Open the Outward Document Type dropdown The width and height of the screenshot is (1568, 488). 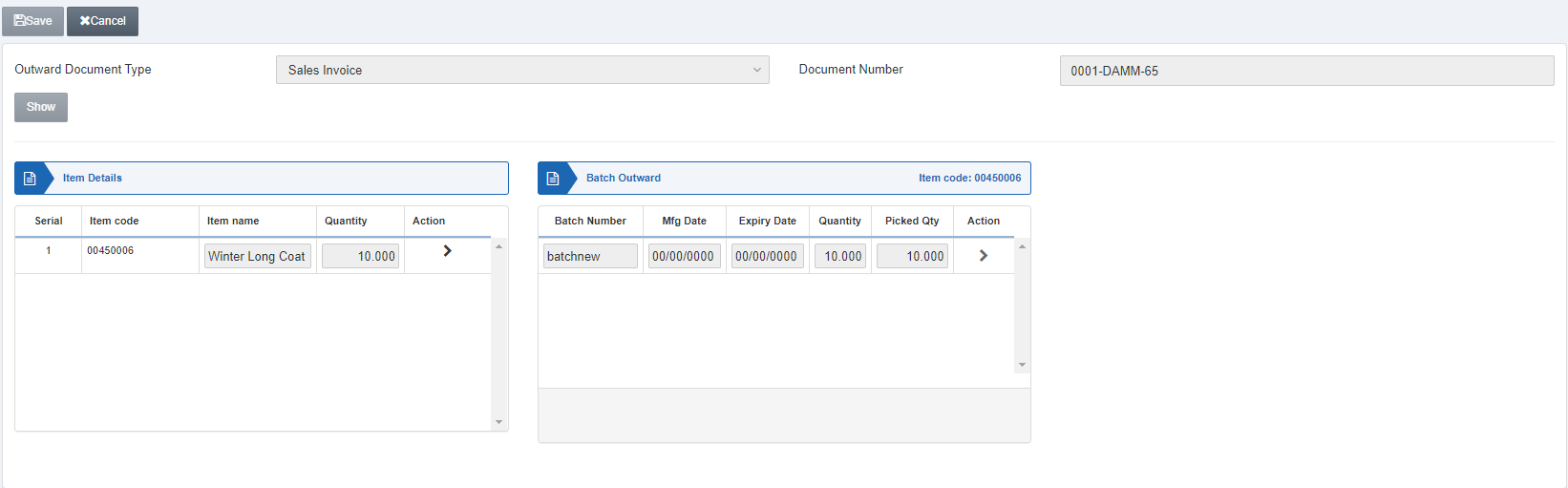coord(521,70)
